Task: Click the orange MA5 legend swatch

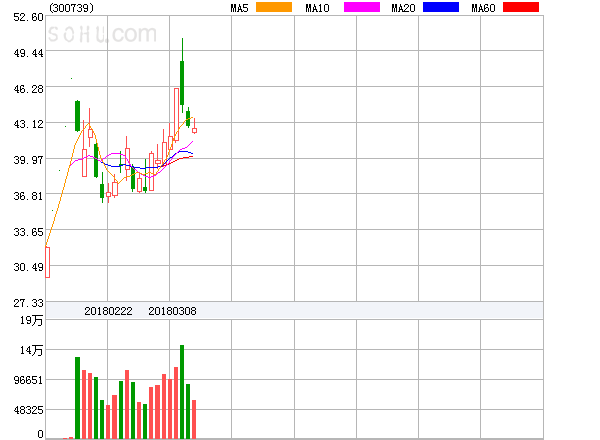Action: point(274,7)
